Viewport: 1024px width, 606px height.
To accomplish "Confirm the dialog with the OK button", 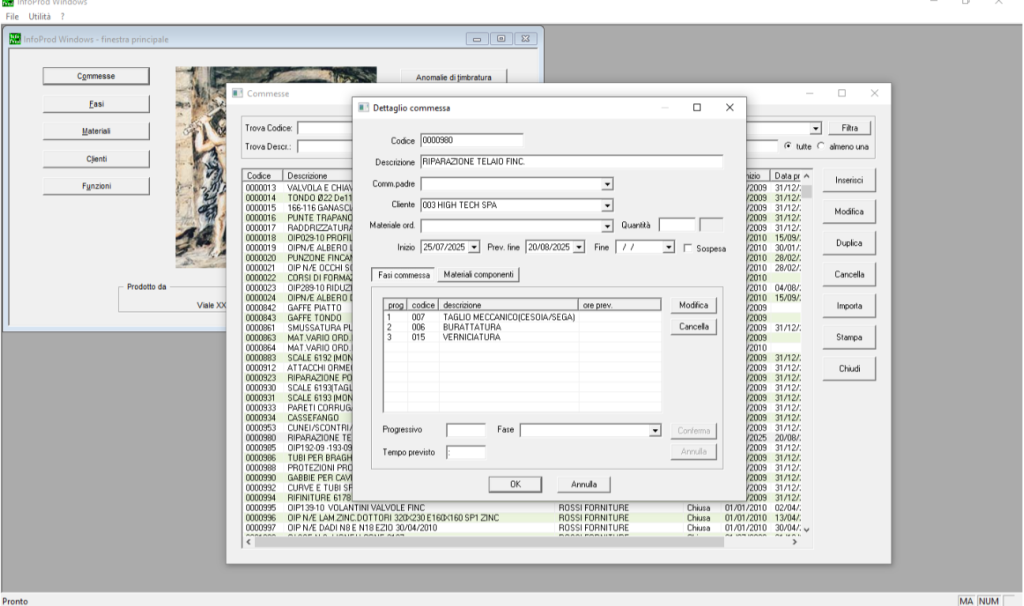I will [x=516, y=484].
